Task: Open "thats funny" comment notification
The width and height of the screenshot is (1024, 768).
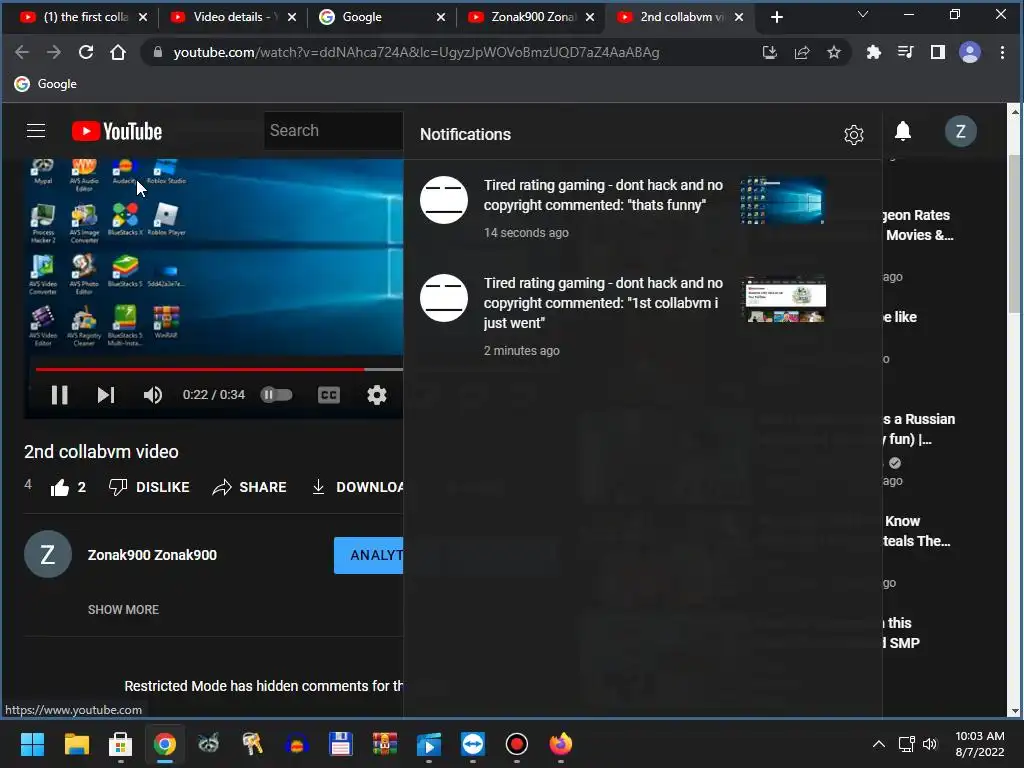Action: pos(643,208)
